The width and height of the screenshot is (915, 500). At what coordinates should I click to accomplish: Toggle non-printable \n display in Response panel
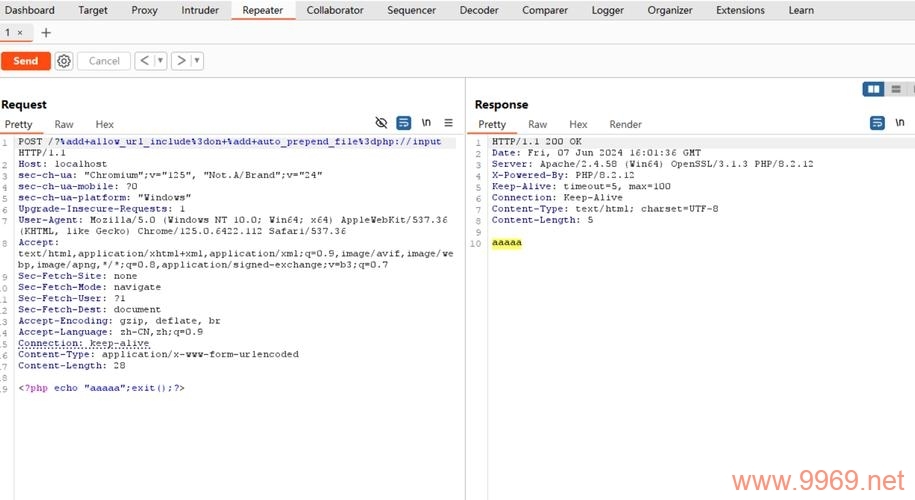click(x=901, y=123)
